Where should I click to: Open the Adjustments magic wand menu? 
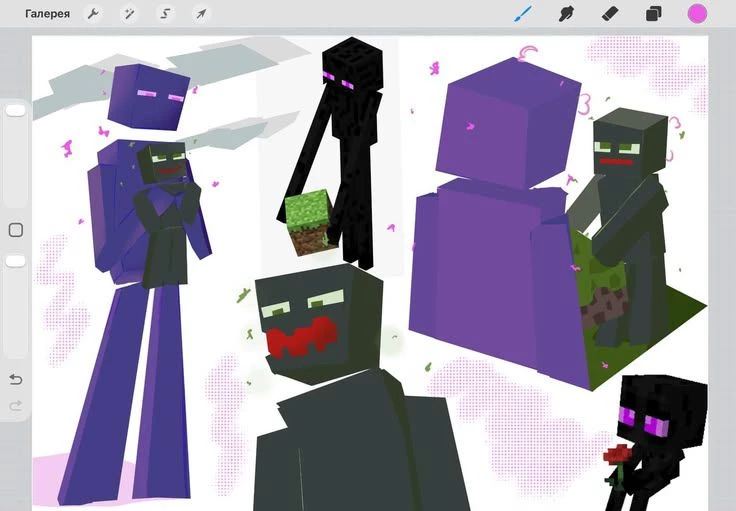pyautogui.click(x=129, y=14)
